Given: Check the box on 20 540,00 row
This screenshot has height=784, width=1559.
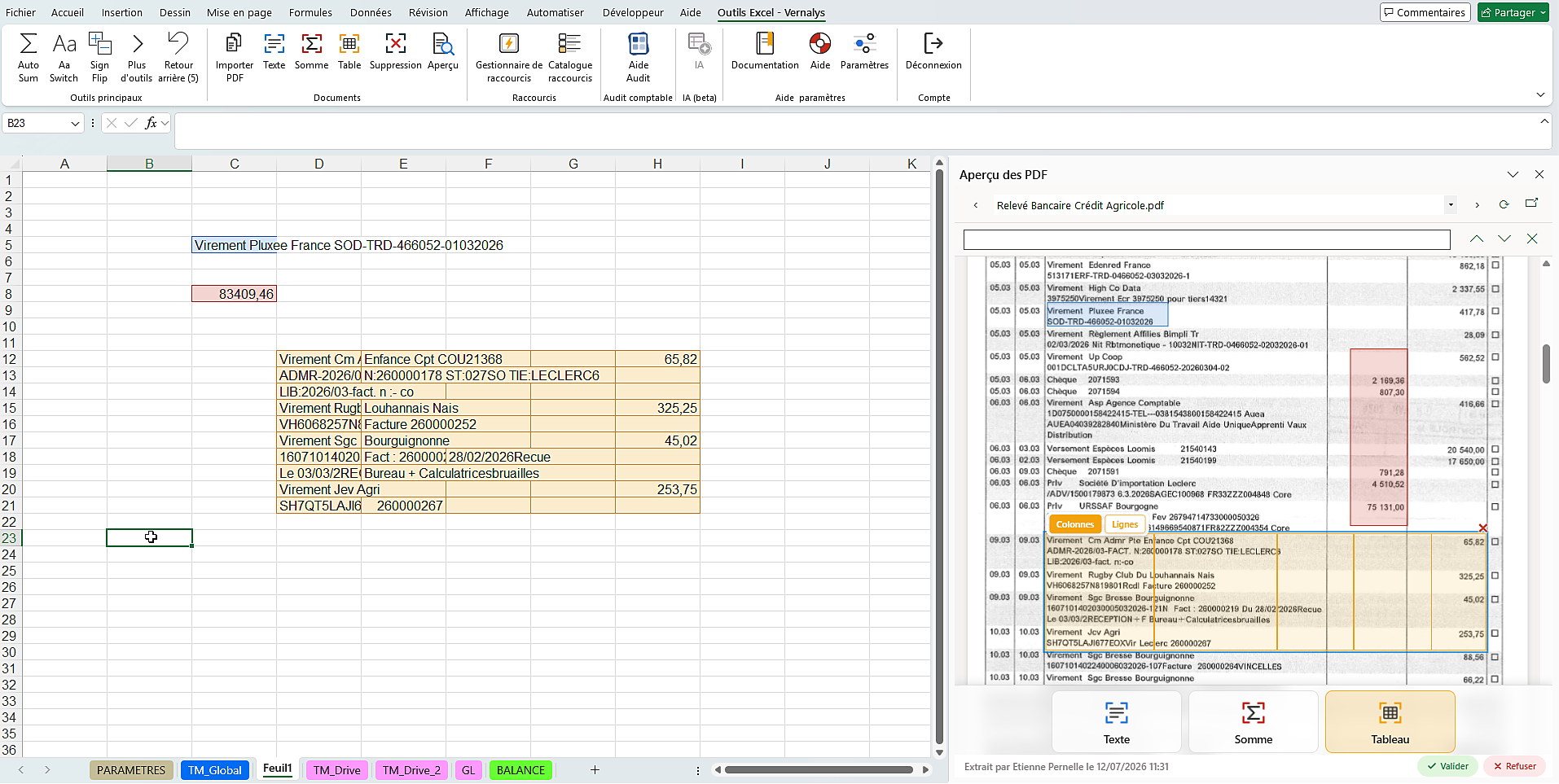Looking at the screenshot, I should click(x=1495, y=449).
